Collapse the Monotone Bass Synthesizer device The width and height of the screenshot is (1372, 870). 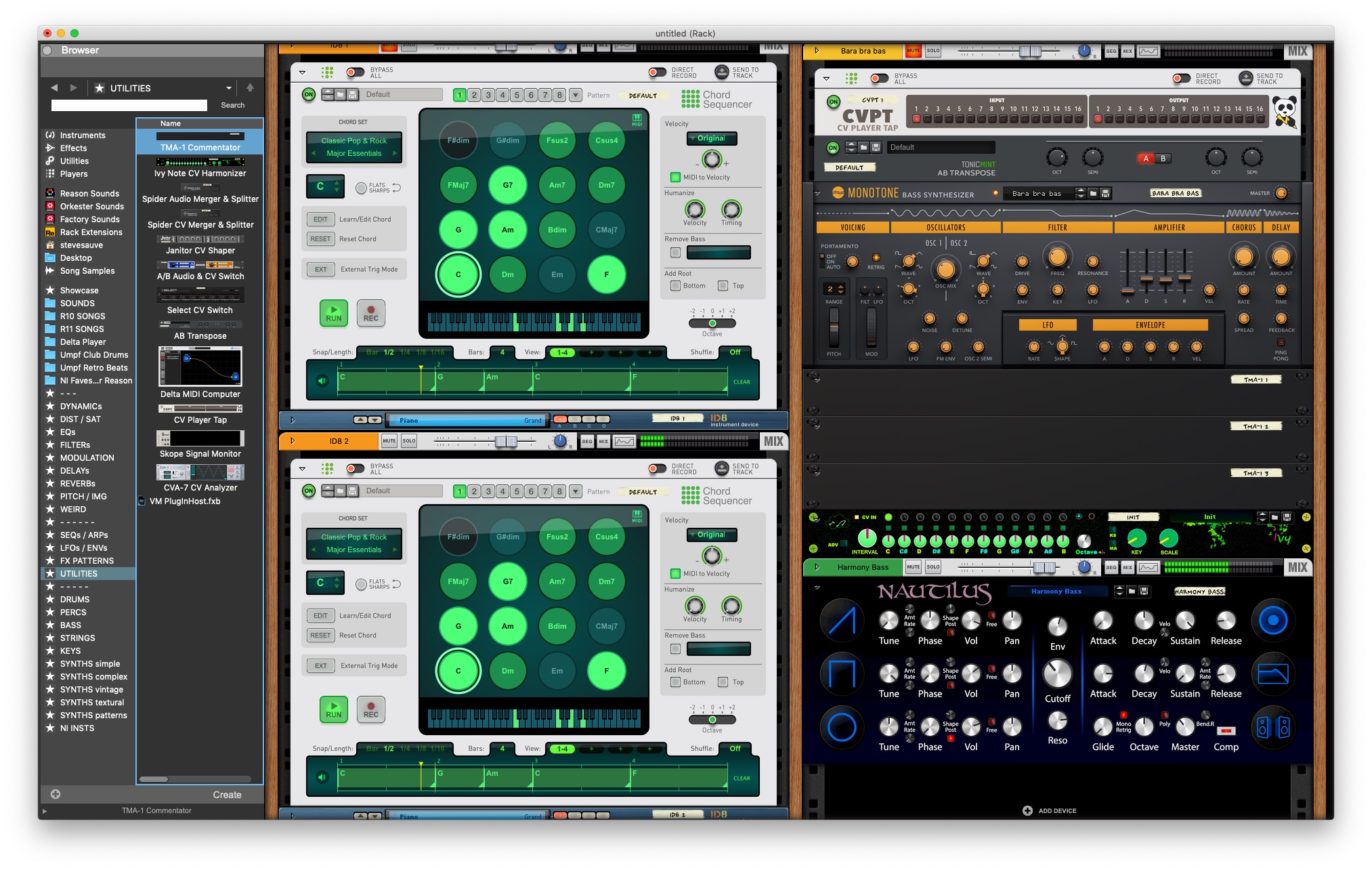pos(817,194)
